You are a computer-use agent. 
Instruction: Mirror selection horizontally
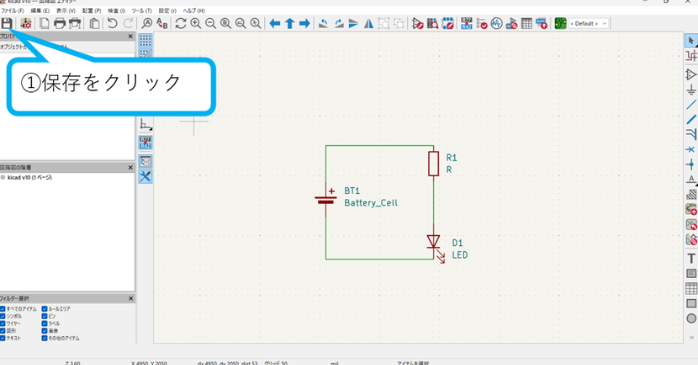click(369, 23)
